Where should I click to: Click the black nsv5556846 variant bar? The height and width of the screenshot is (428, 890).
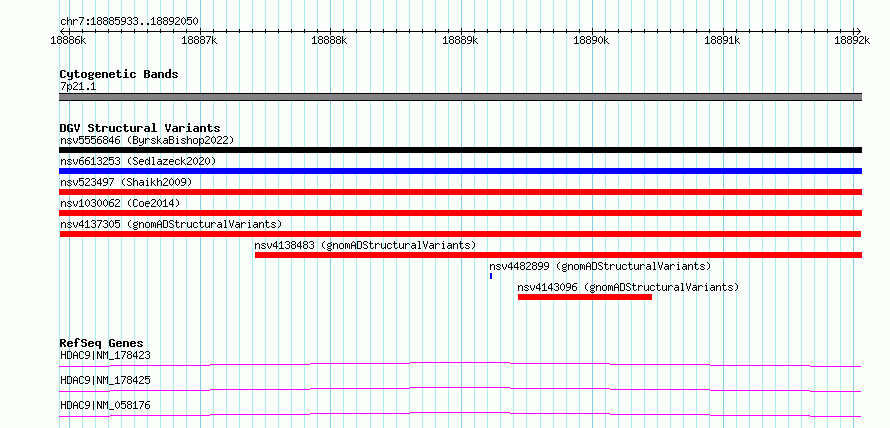coord(460,150)
